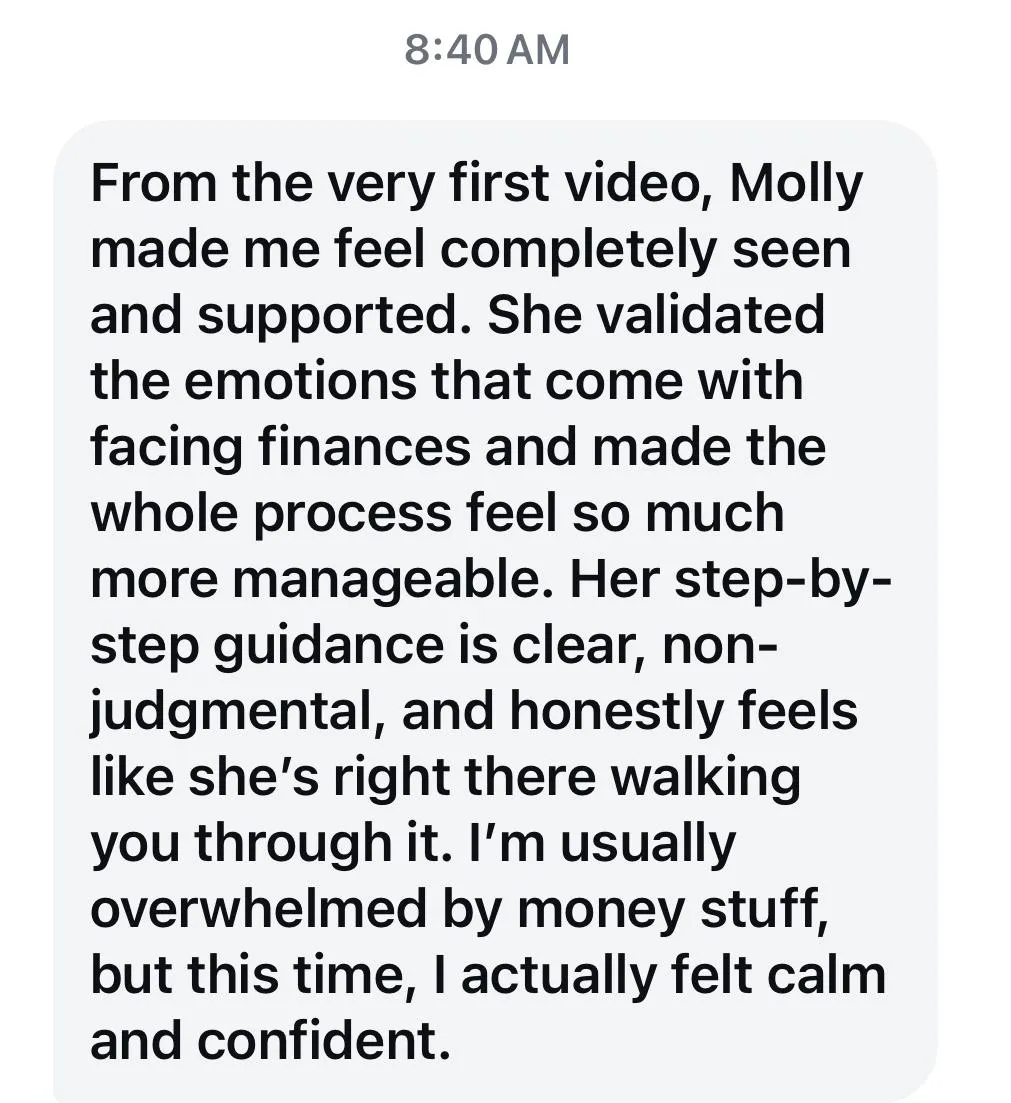
Task: Click the word 'supported' in the message
Action: [326, 317]
